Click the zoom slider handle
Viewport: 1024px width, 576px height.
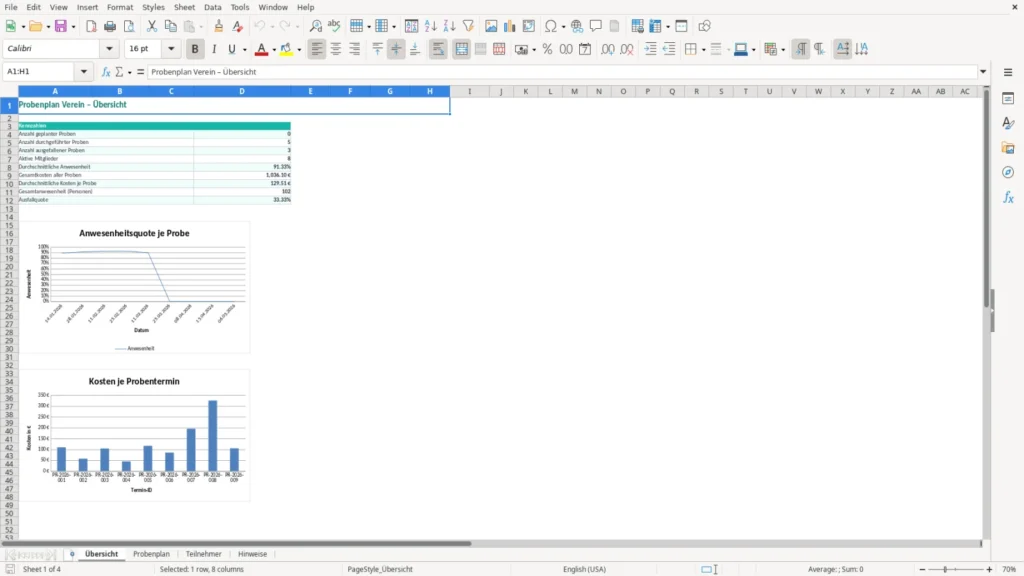point(945,569)
